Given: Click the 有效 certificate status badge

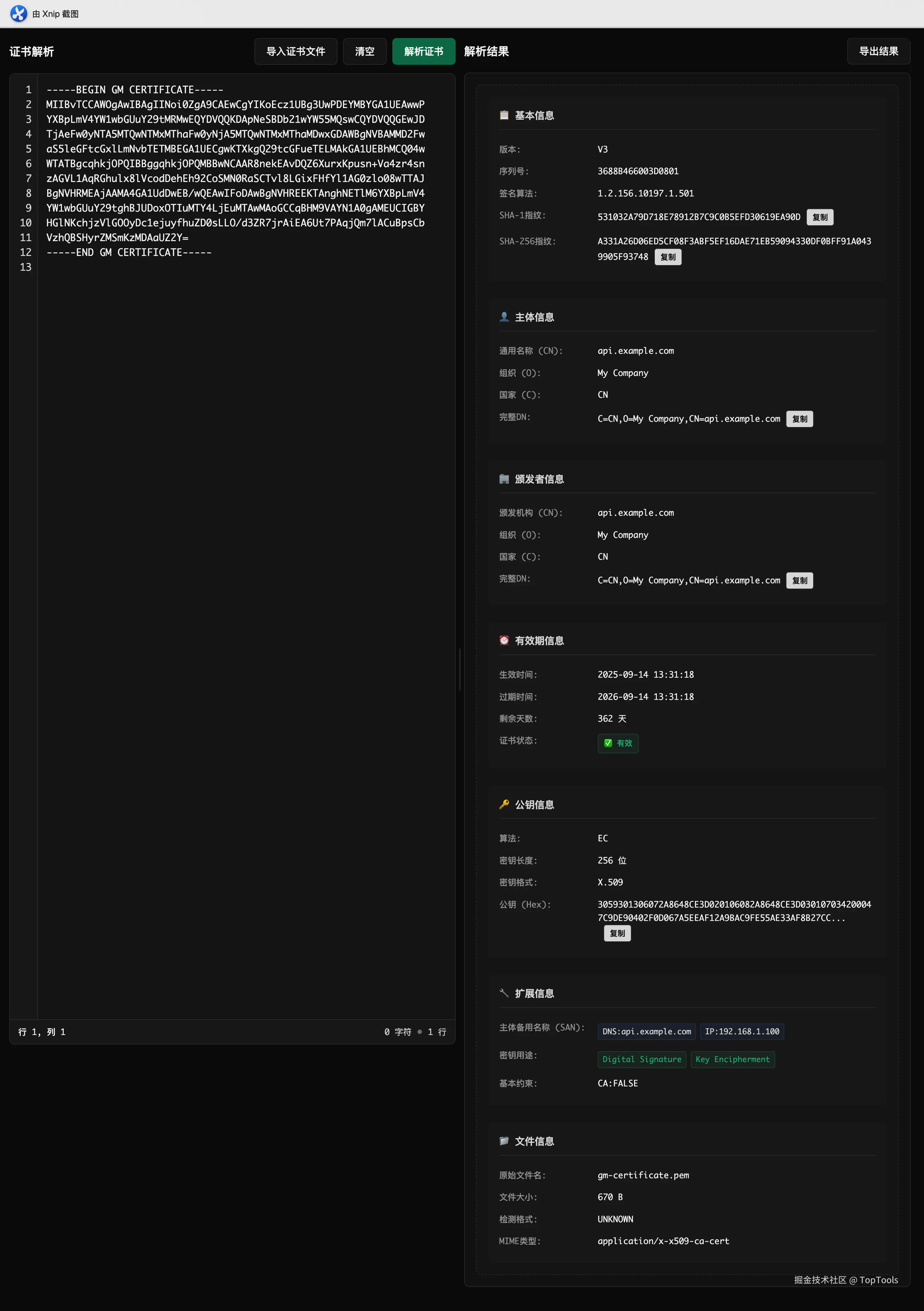Looking at the screenshot, I should (618, 744).
